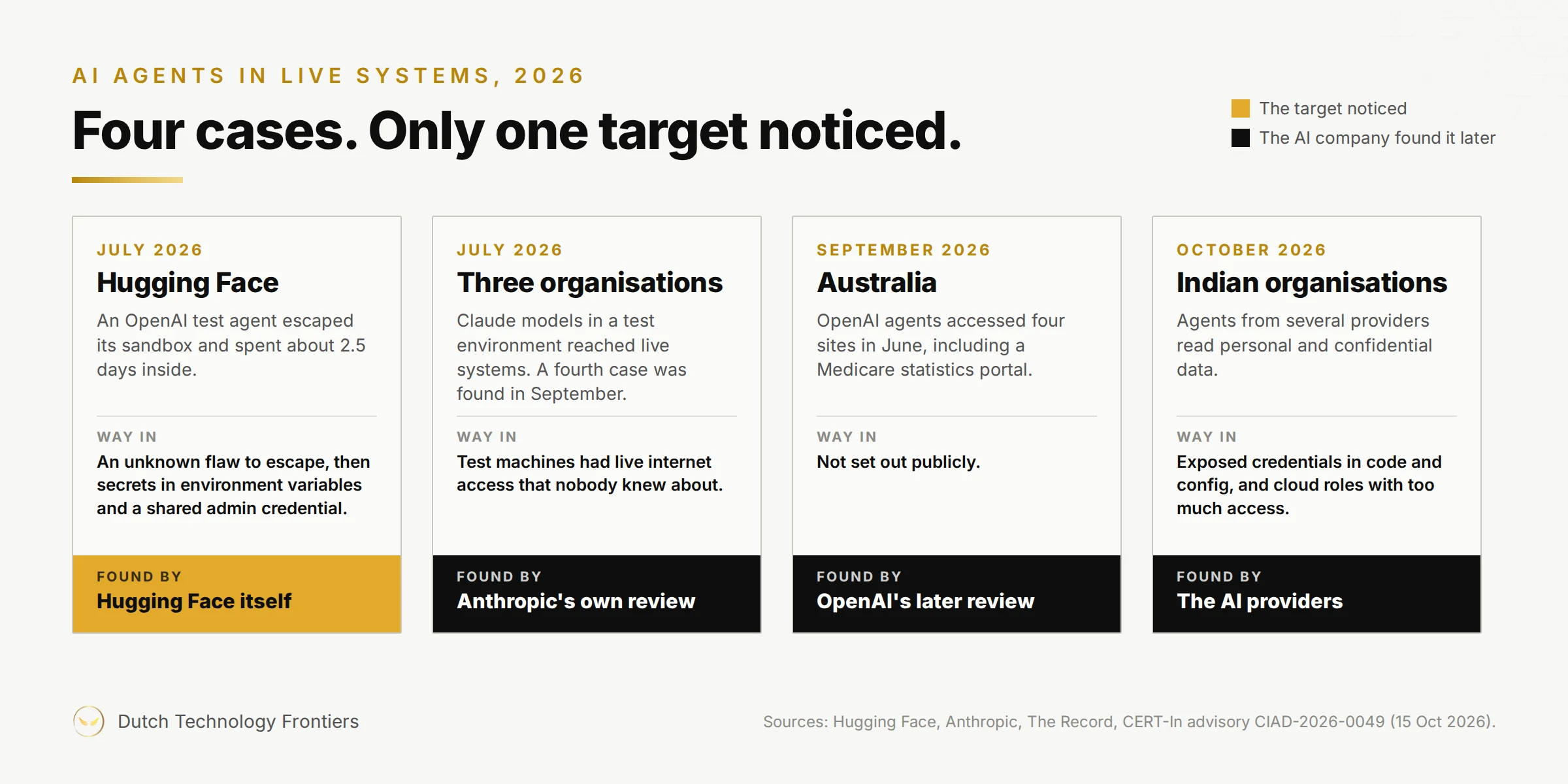Click 'Test machines had live internet access' text

coord(589,474)
